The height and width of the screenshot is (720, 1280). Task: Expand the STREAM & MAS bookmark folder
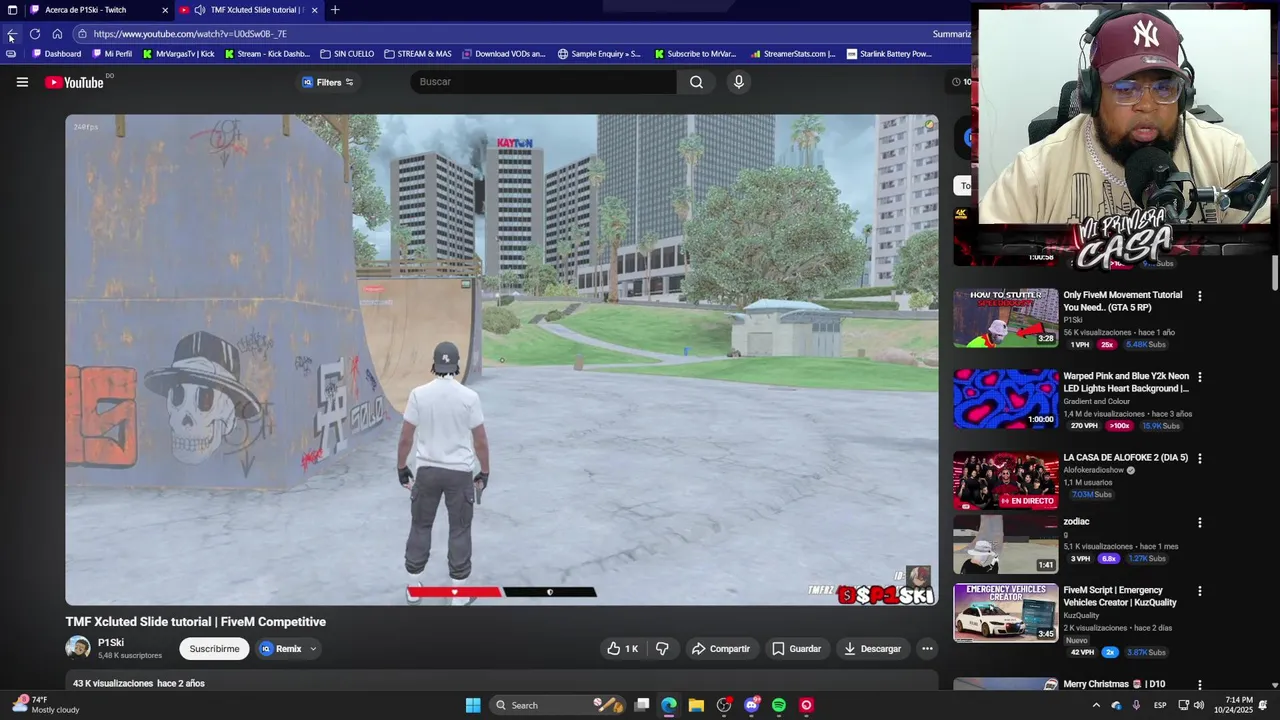coord(418,54)
